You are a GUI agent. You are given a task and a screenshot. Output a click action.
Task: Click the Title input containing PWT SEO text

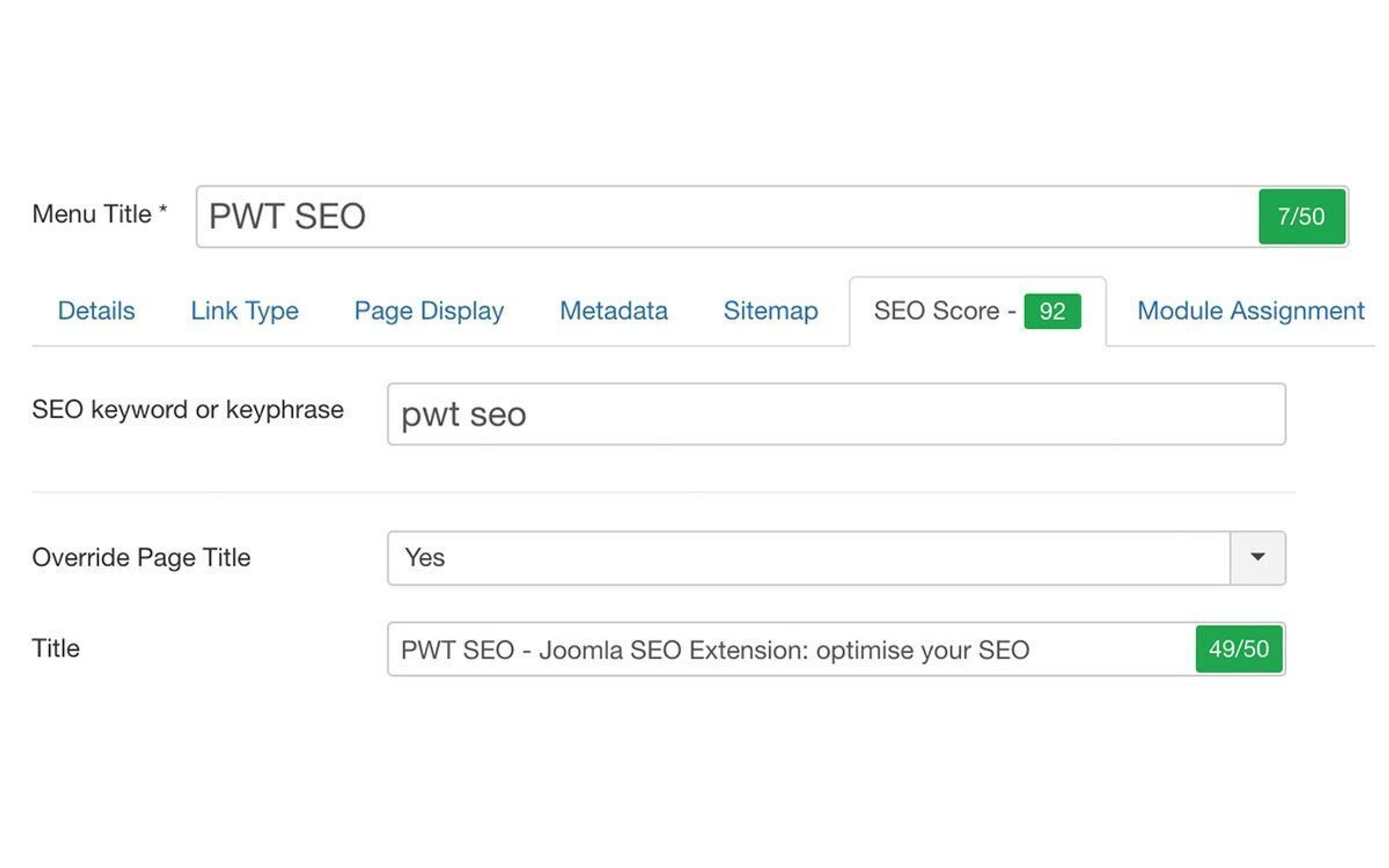click(752, 649)
